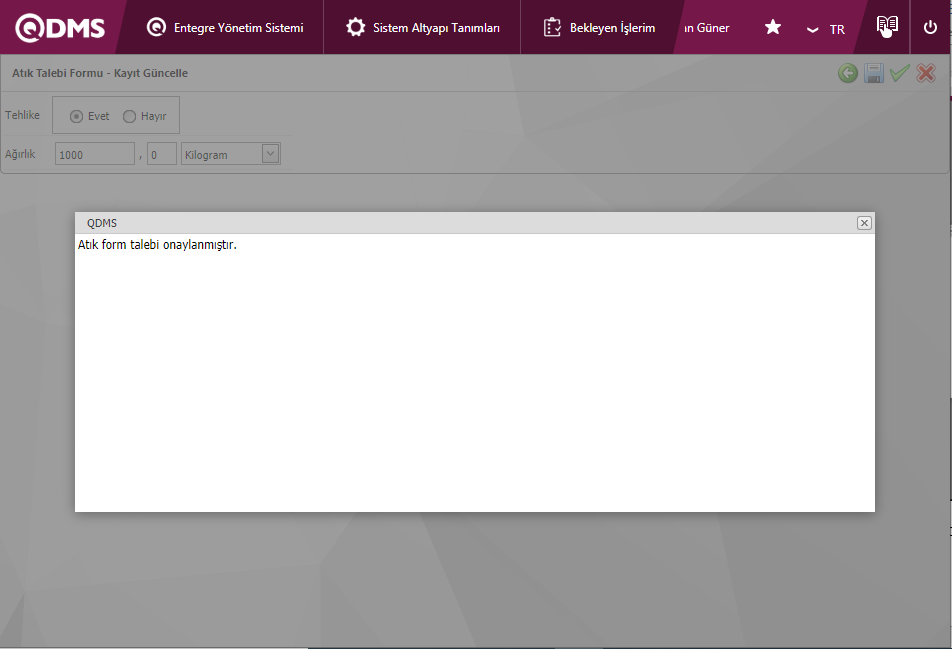Open Sistem Altyapı Tanımları menu
The height and width of the screenshot is (649, 952).
click(x=423, y=27)
